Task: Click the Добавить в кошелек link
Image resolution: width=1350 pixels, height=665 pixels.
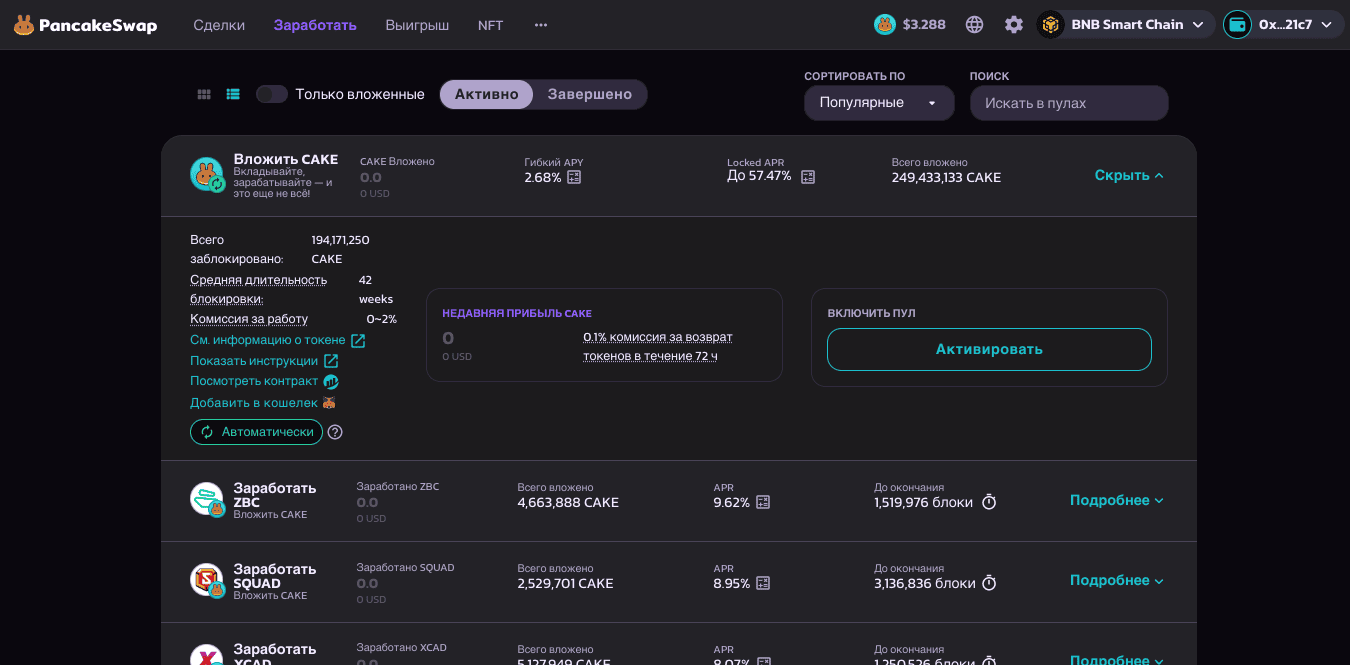Action: 263,403
